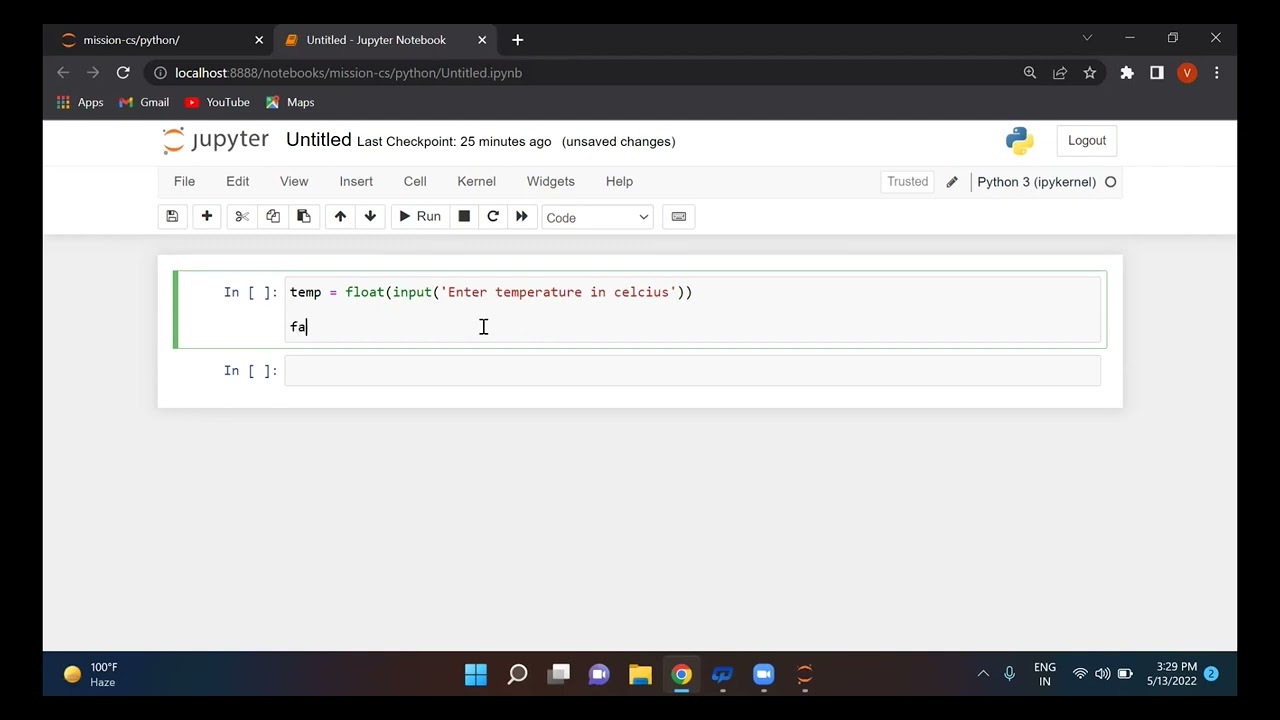The height and width of the screenshot is (720, 1280).
Task: Open the File menu
Action: point(184,182)
